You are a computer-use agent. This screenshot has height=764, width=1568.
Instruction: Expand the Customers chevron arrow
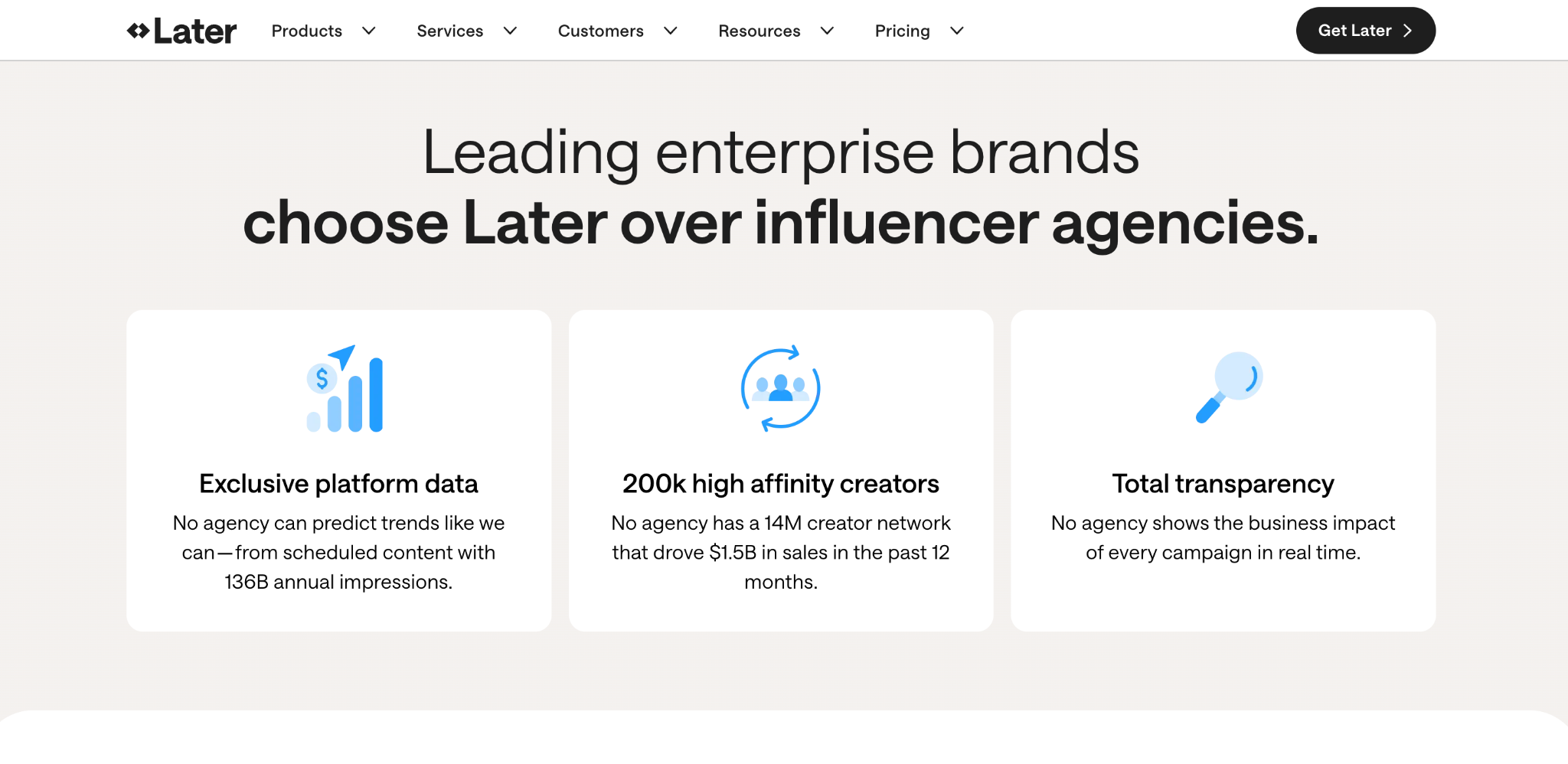click(x=671, y=31)
